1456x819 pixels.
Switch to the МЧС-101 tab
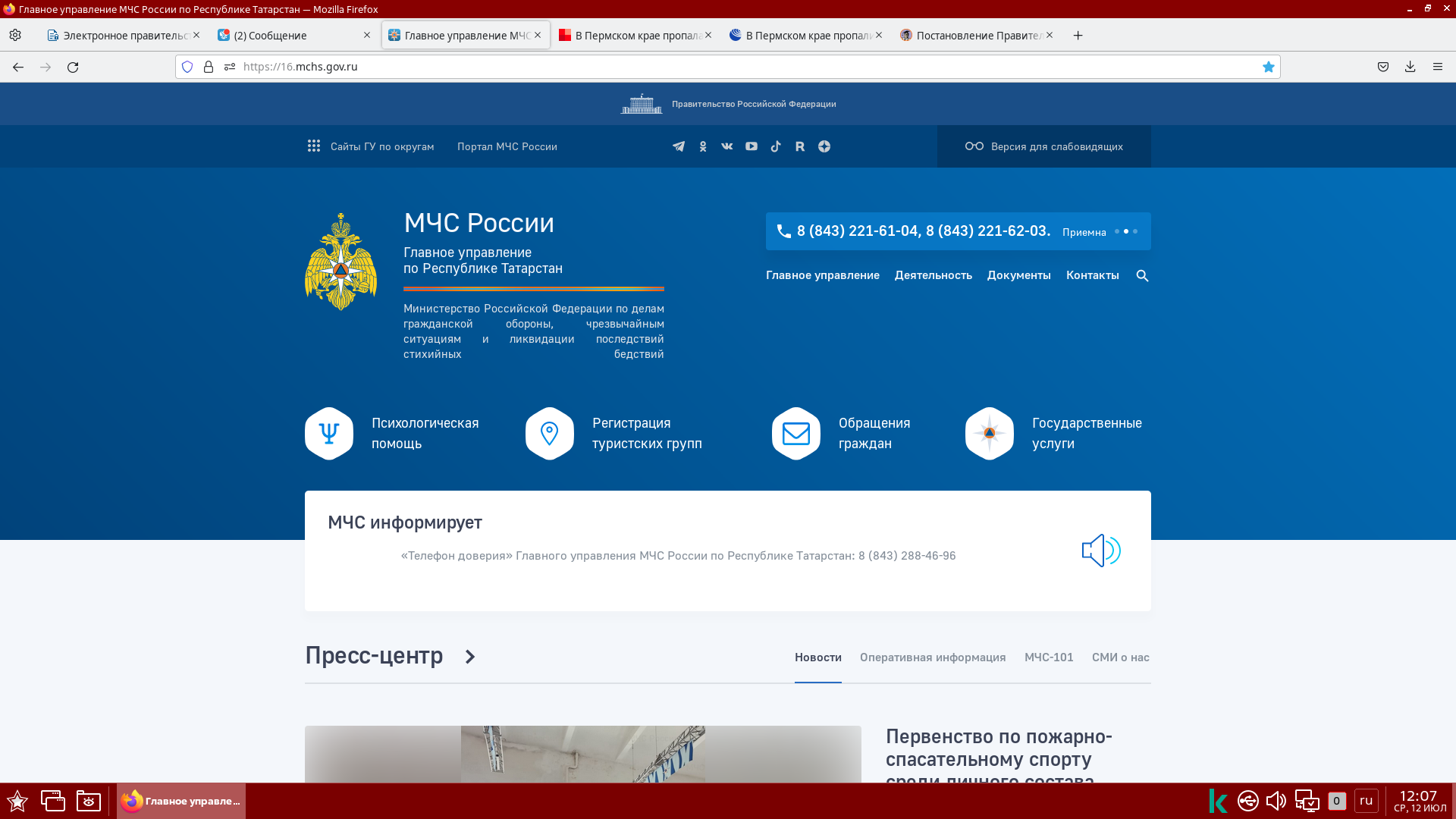point(1049,657)
